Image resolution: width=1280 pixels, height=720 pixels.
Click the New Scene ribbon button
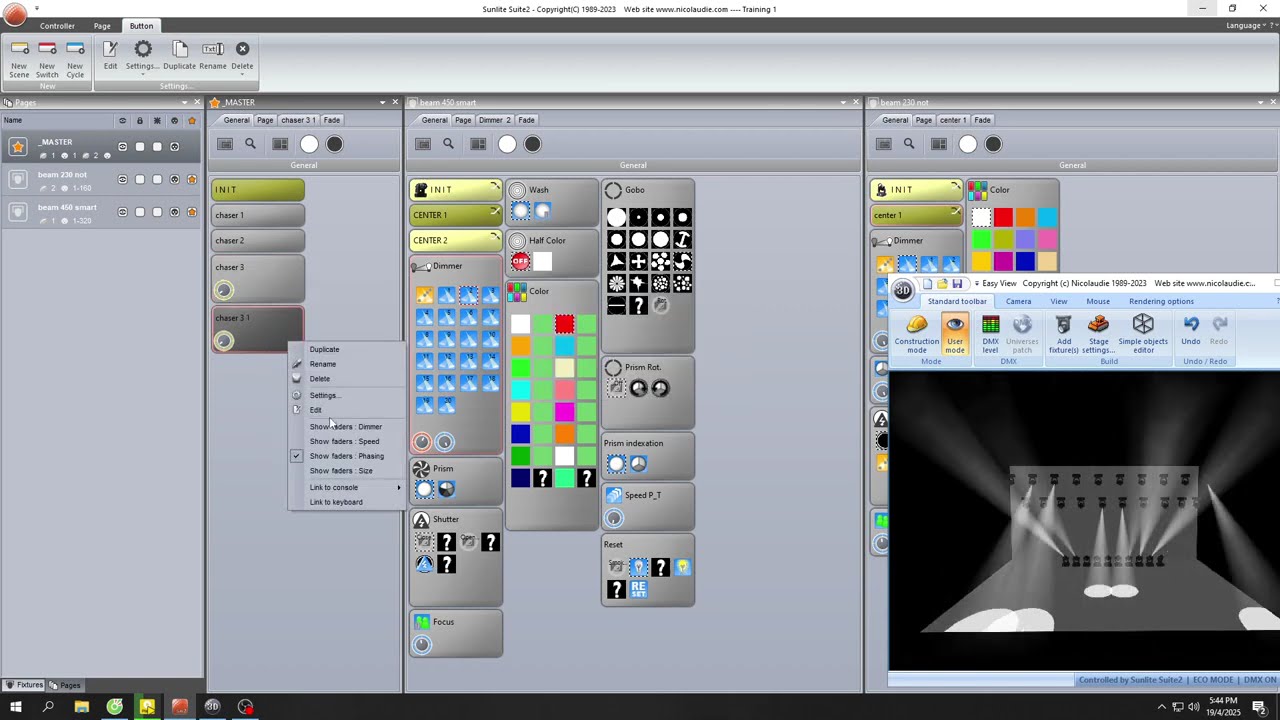tap(19, 59)
